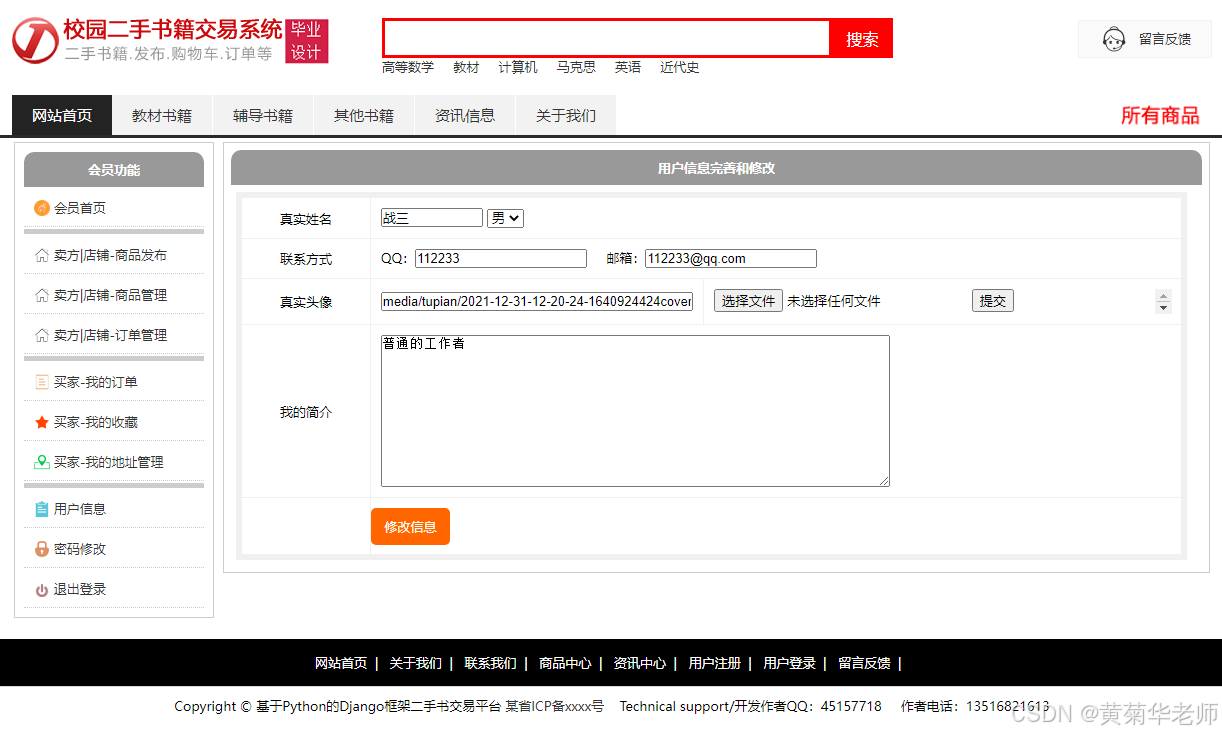Click footer link 商品中心
The image size is (1222, 733).
(x=565, y=663)
